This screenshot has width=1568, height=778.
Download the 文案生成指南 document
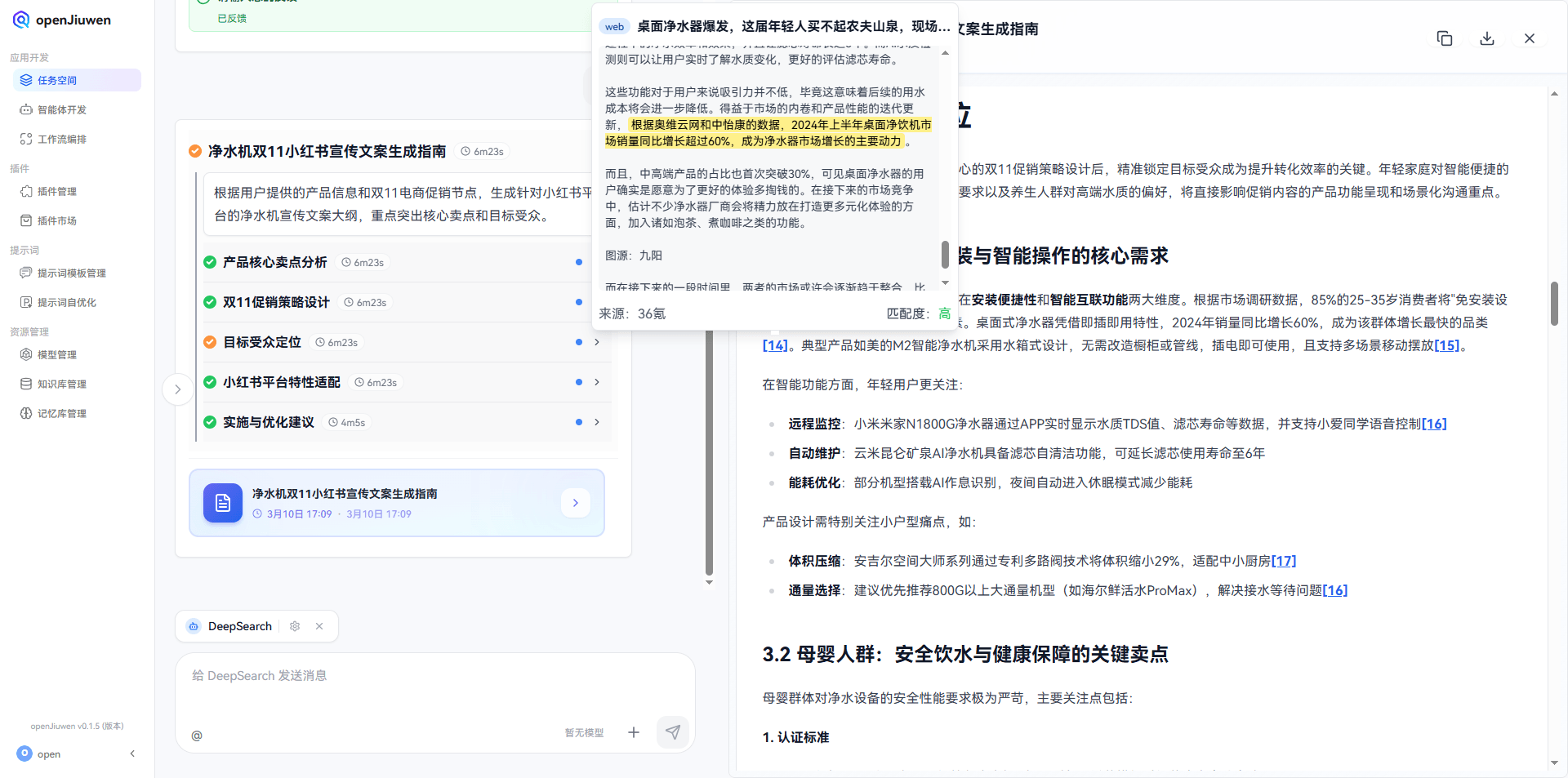click(1486, 38)
